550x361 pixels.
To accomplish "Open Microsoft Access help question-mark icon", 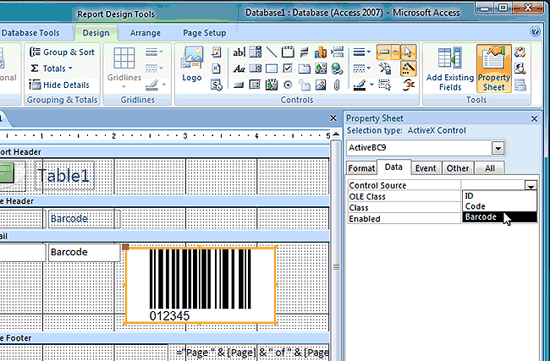I will [535, 32].
